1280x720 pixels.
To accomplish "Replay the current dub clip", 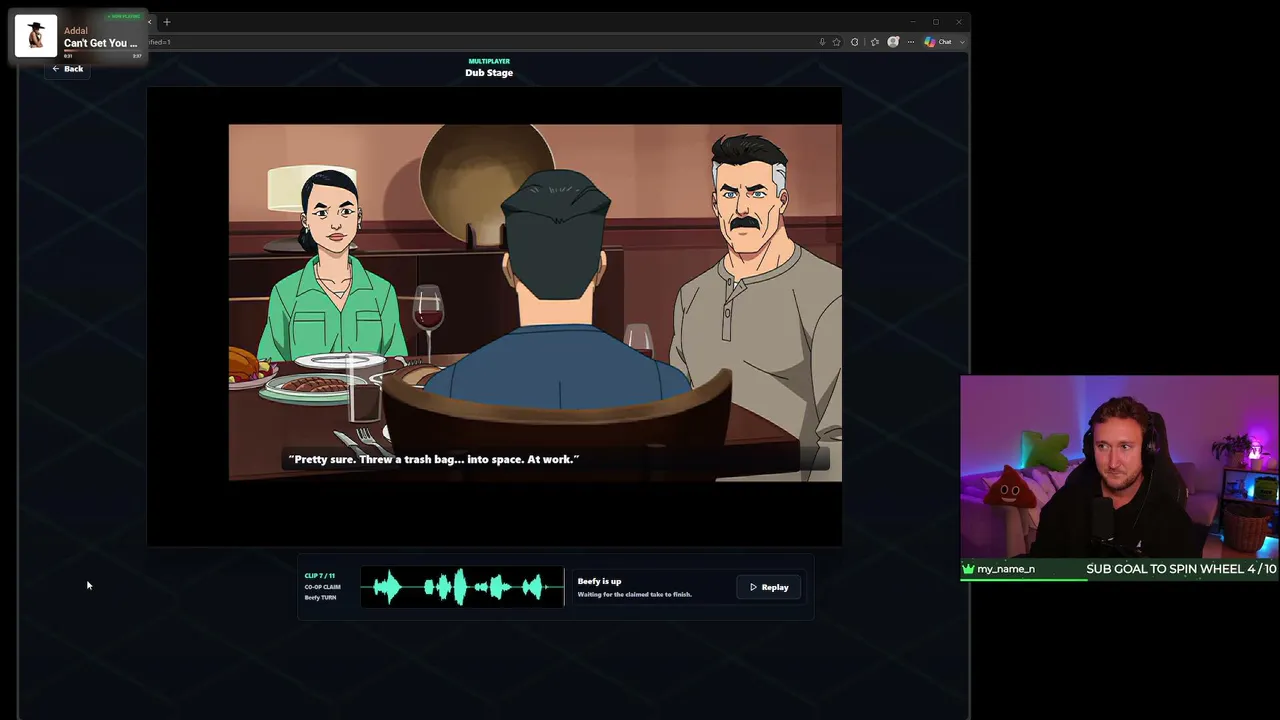I will (x=769, y=587).
